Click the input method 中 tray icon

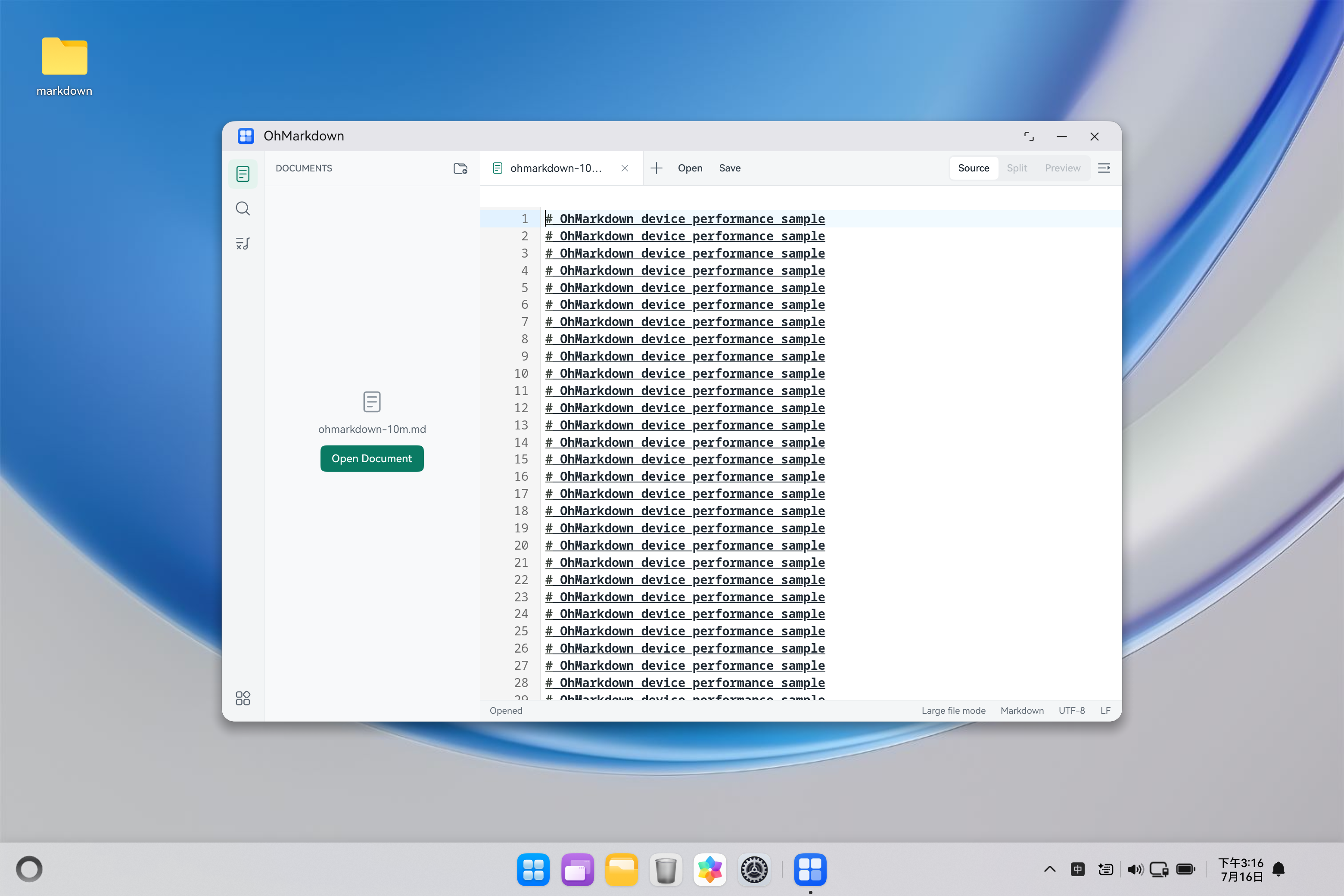pyautogui.click(x=1078, y=869)
